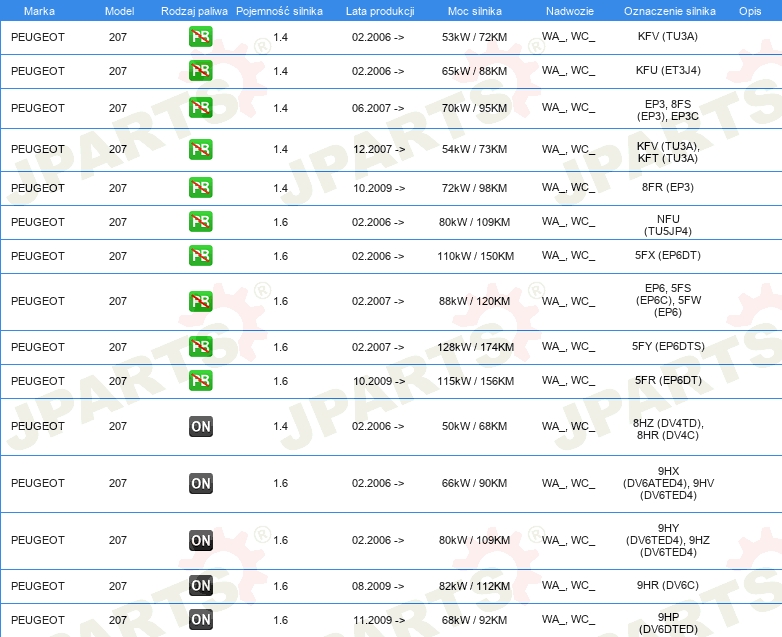Select engine code 9HX (DV6ATED4), 9HV (DV6TED4)
The image size is (782, 637).
click(x=668, y=483)
